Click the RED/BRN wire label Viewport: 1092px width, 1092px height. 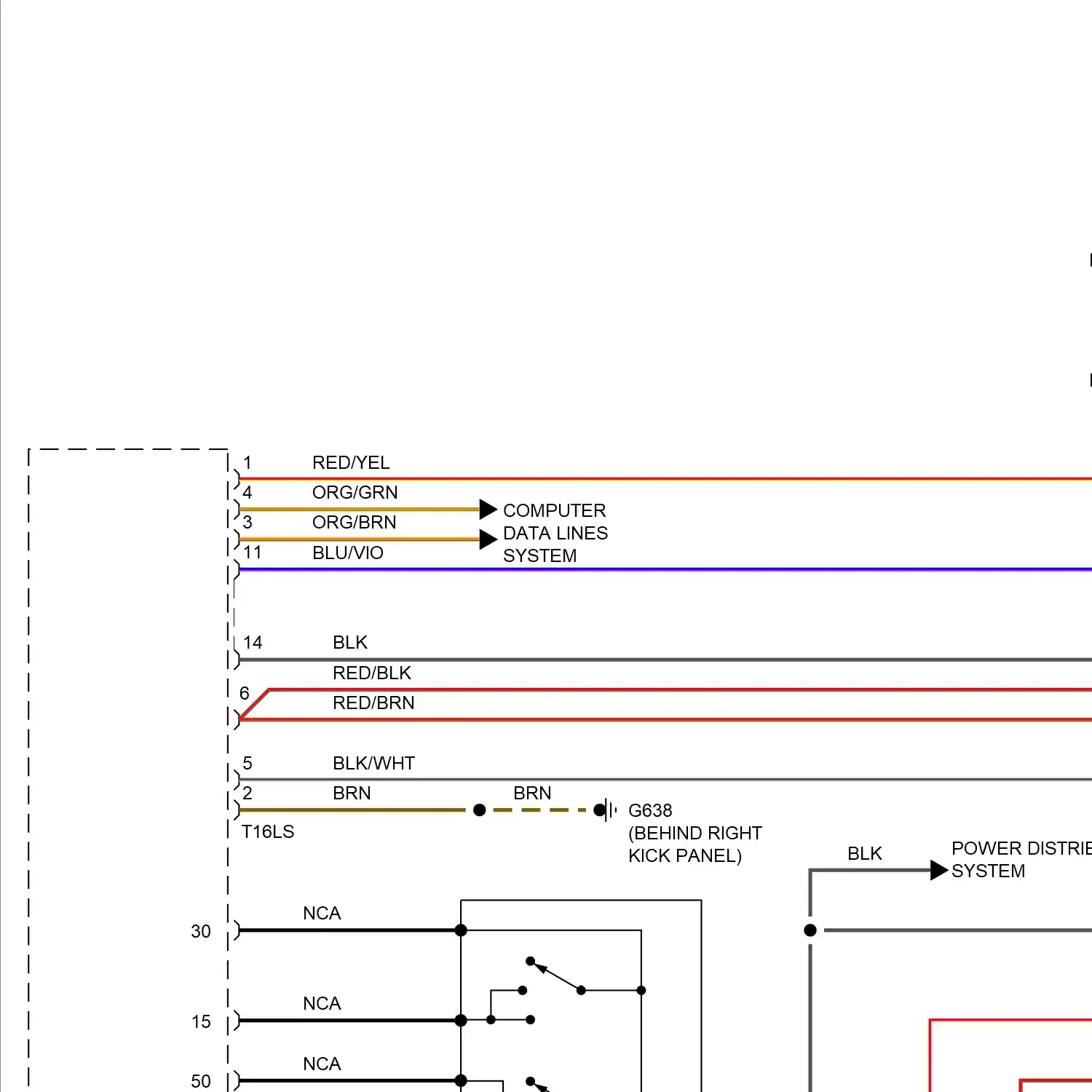pyautogui.click(x=373, y=703)
